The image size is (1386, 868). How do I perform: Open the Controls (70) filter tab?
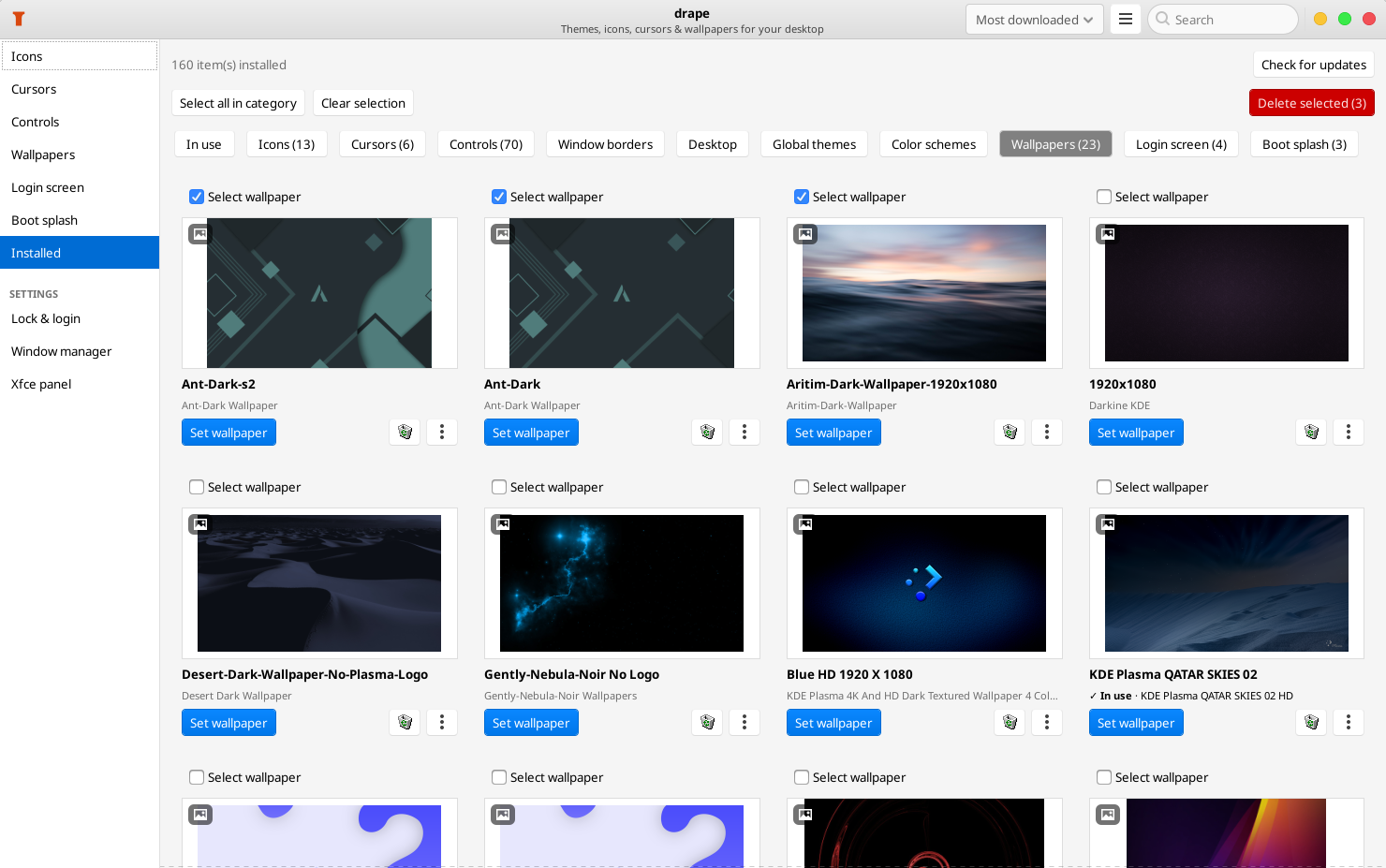(x=486, y=144)
